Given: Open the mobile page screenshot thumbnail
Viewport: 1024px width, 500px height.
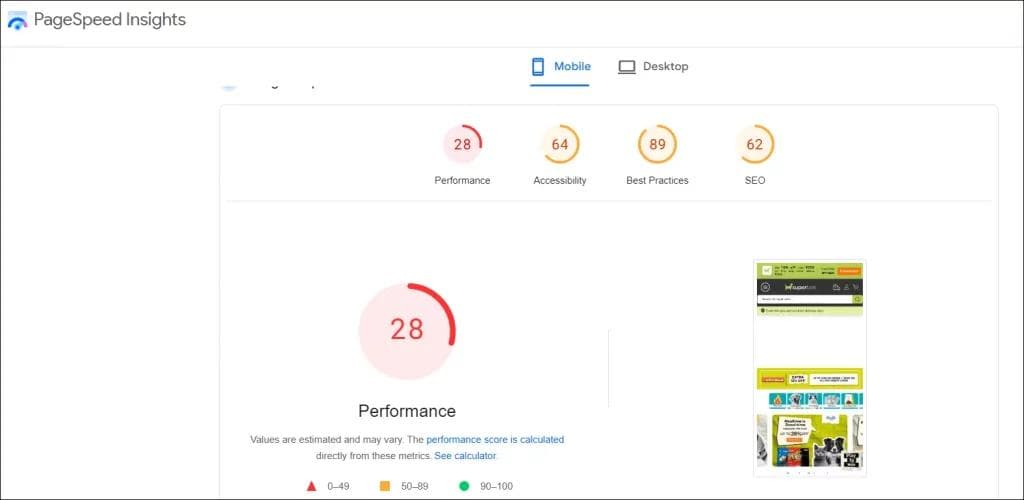Looking at the screenshot, I should click(810, 368).
